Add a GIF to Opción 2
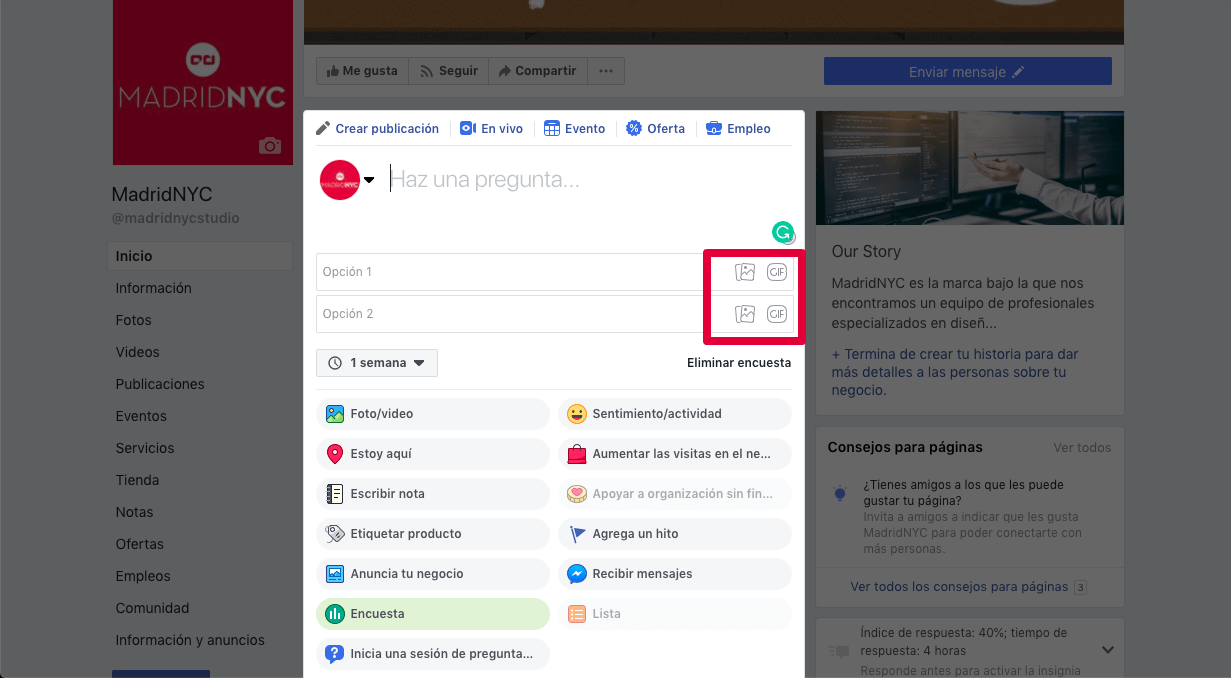 click(777, 314)
